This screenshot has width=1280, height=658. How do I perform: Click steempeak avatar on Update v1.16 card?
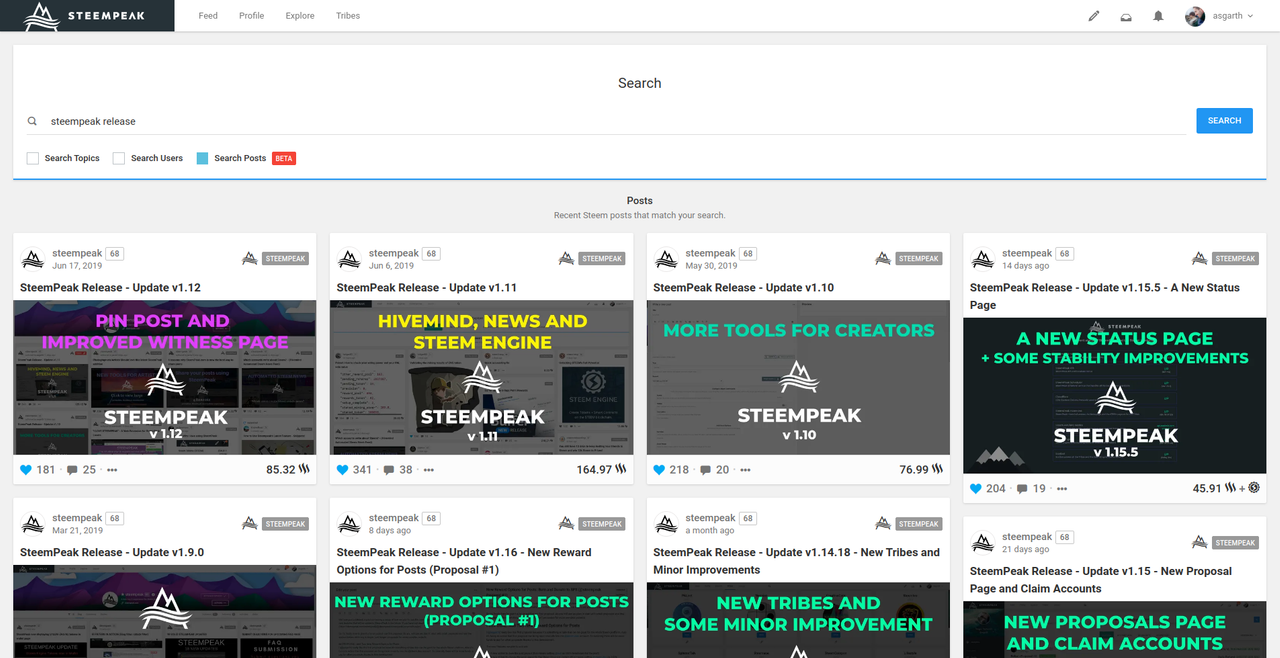click(x=349, y=524)
